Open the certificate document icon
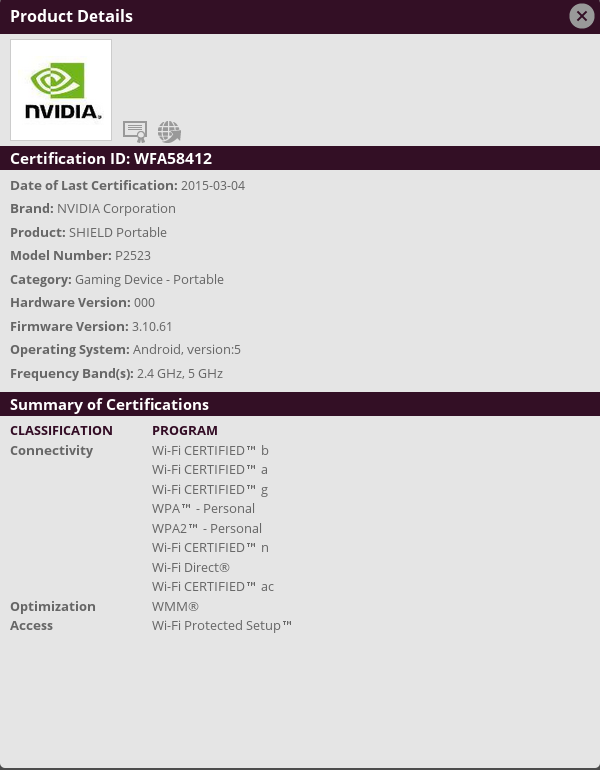 [x=135, y=131]
